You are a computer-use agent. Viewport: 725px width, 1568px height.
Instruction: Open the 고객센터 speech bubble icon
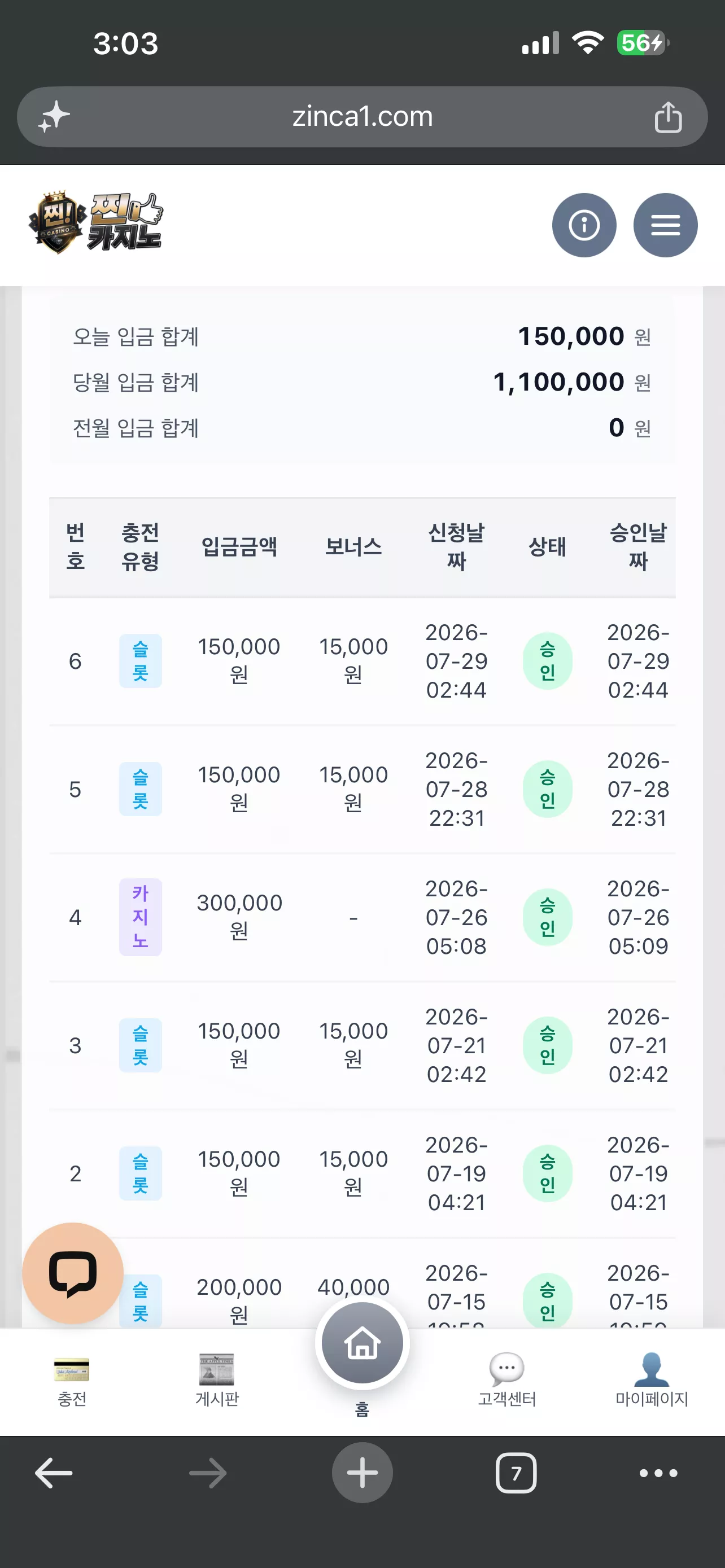click(x=506, y=1381)
